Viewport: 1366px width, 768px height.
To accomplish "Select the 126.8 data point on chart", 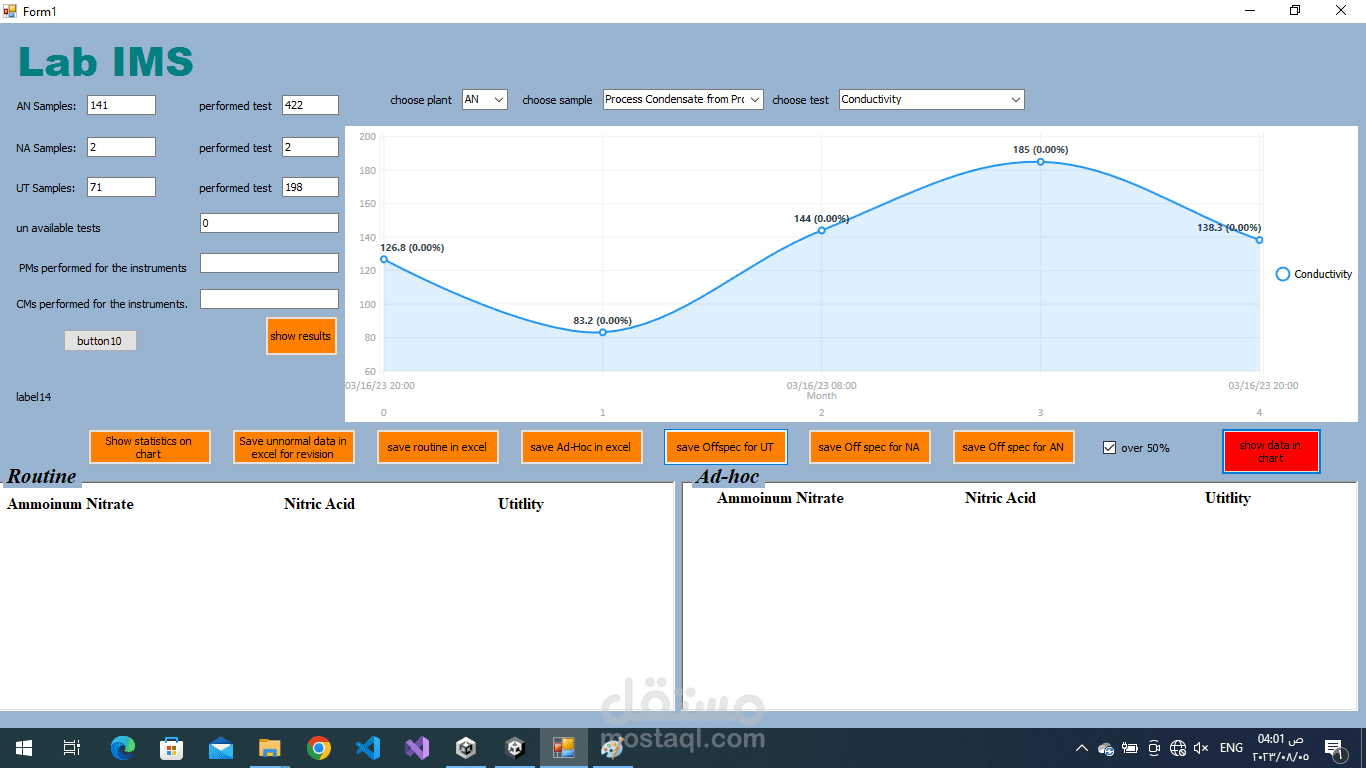I will [x=384, y=260].
